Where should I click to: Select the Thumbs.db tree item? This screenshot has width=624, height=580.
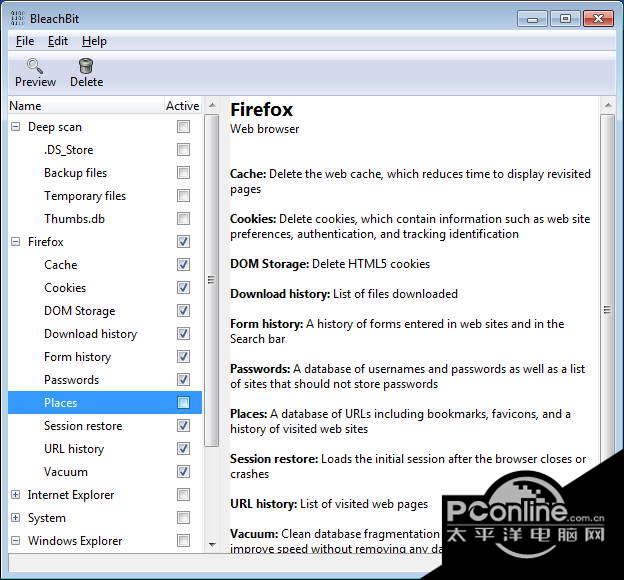74,219
